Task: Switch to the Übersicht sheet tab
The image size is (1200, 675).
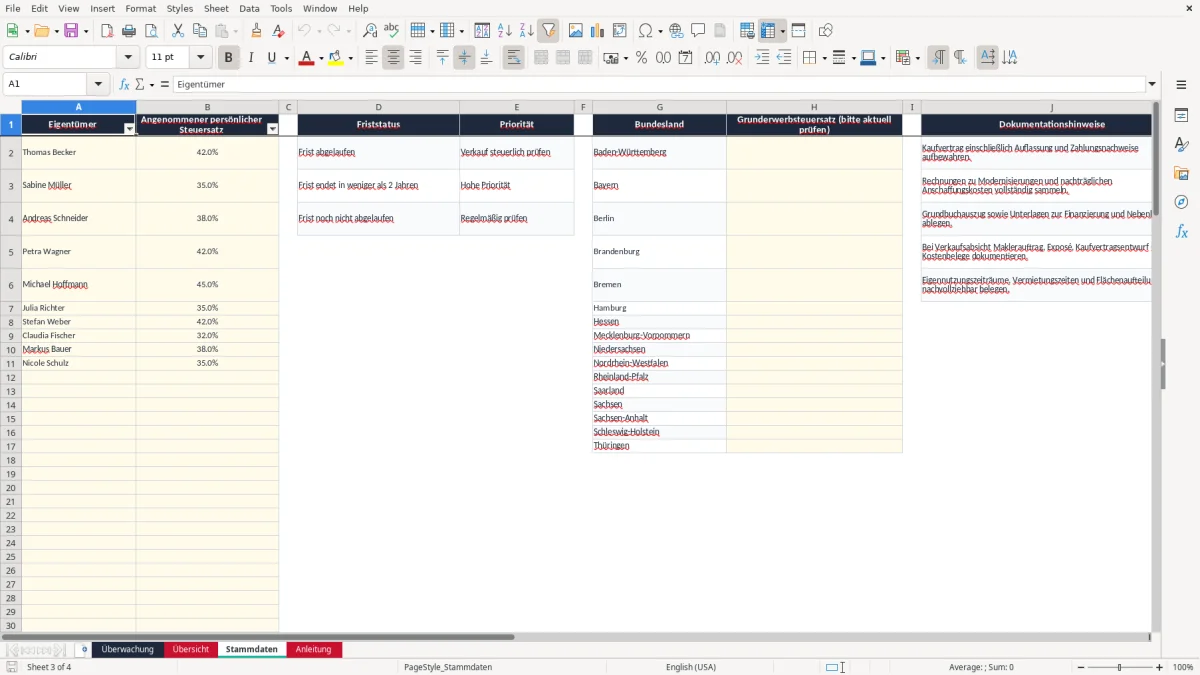Action: click(x=191, y=650)
